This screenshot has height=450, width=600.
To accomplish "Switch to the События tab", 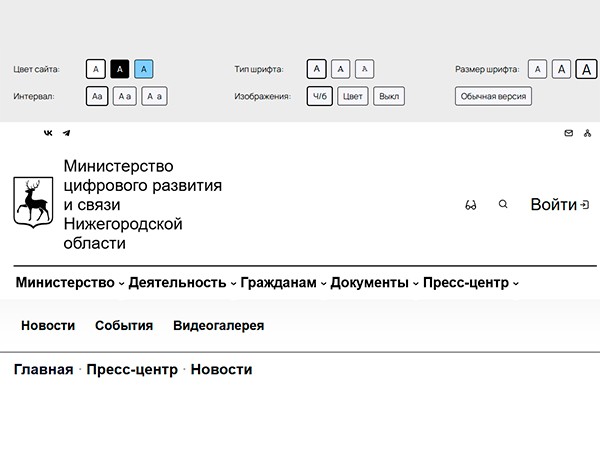I will 124,326.
